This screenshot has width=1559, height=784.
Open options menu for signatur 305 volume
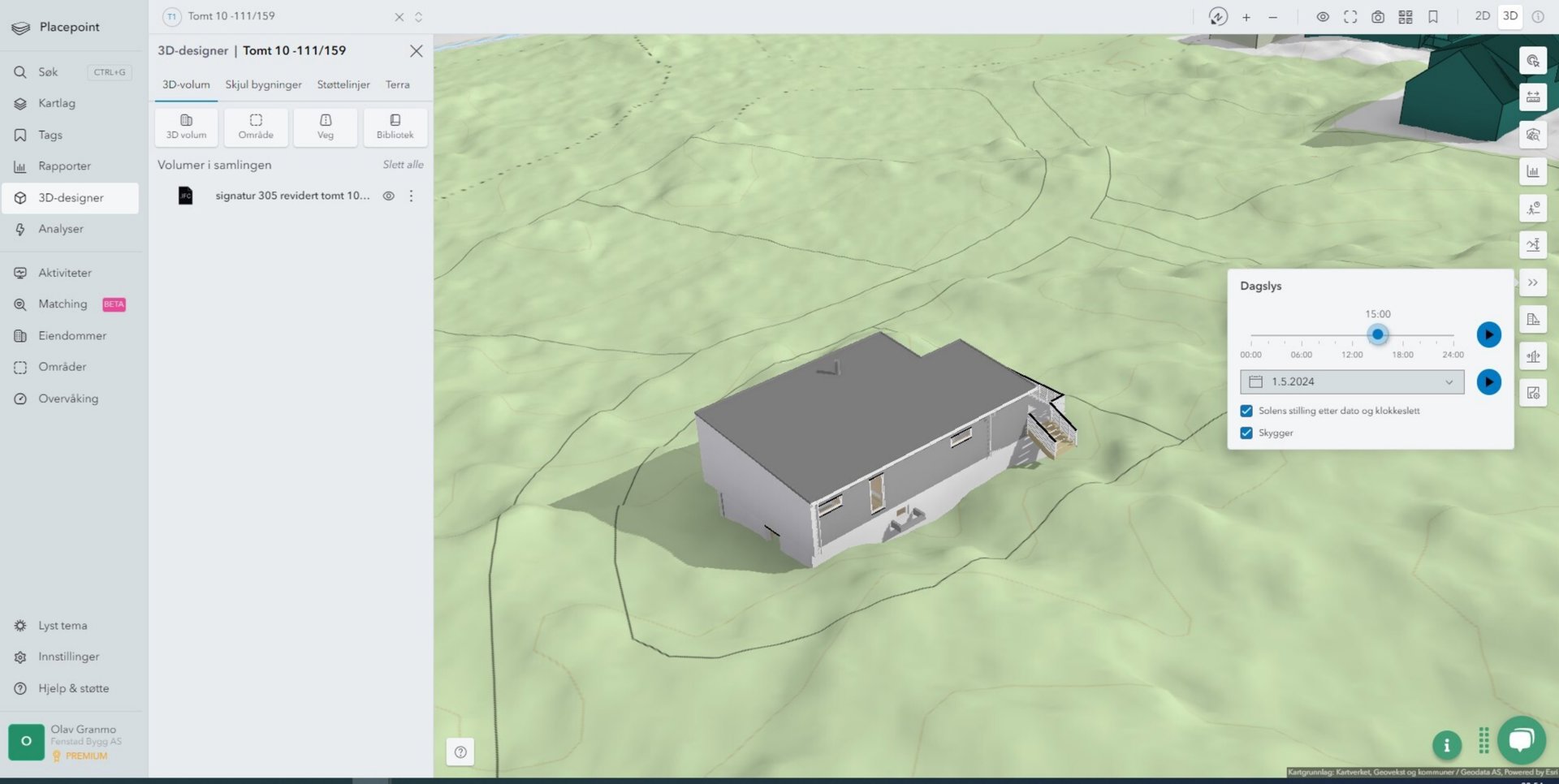pyautogui.click(x=411, y=196)
